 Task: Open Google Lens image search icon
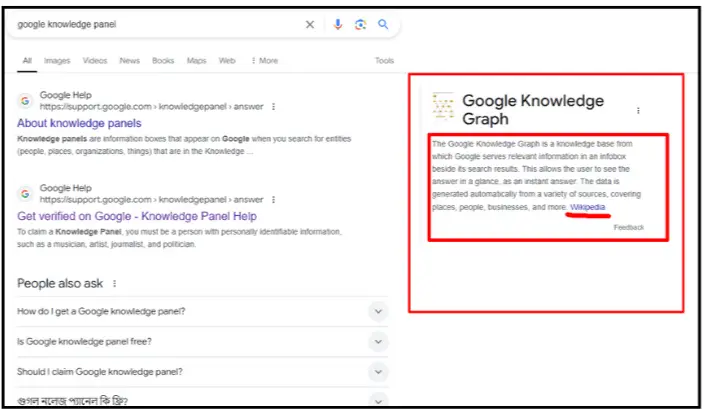point(360,24)
